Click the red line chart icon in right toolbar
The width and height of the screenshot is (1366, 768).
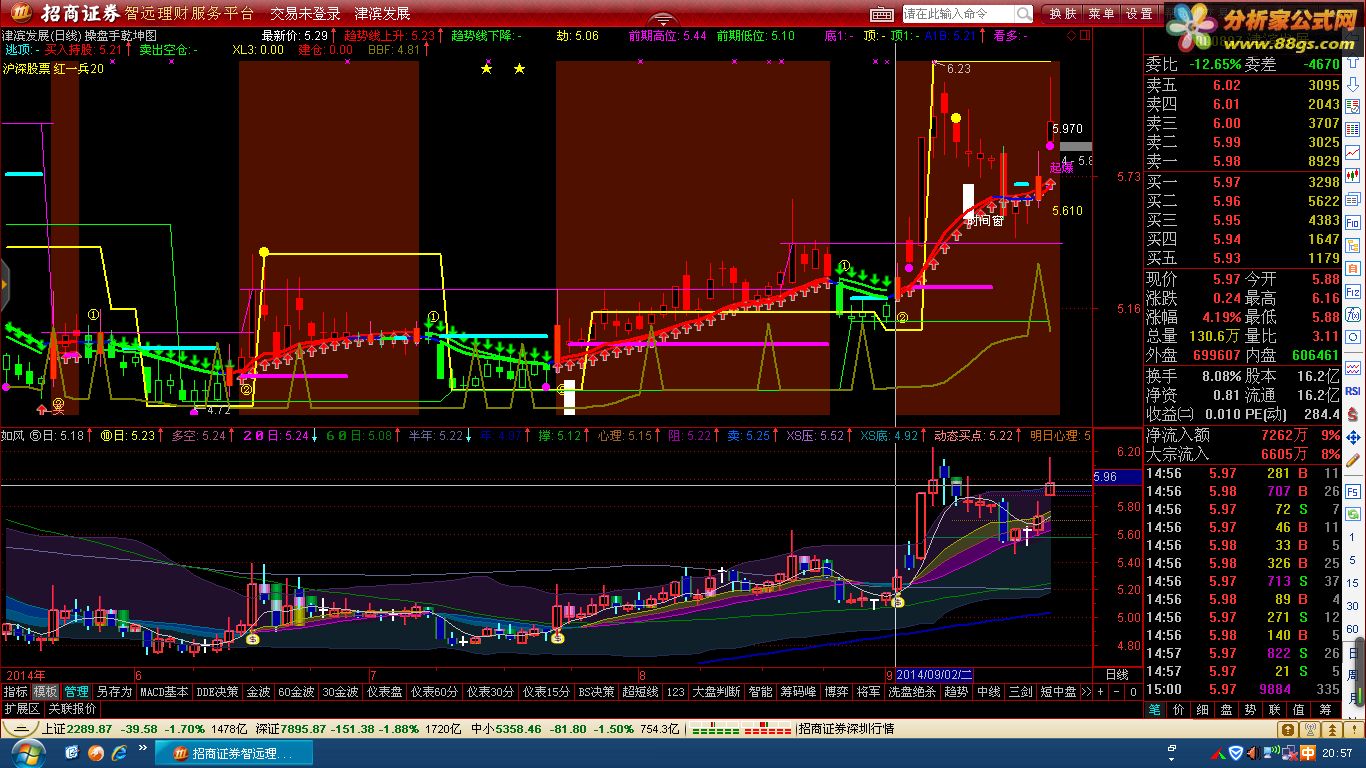pos(1353,152)
